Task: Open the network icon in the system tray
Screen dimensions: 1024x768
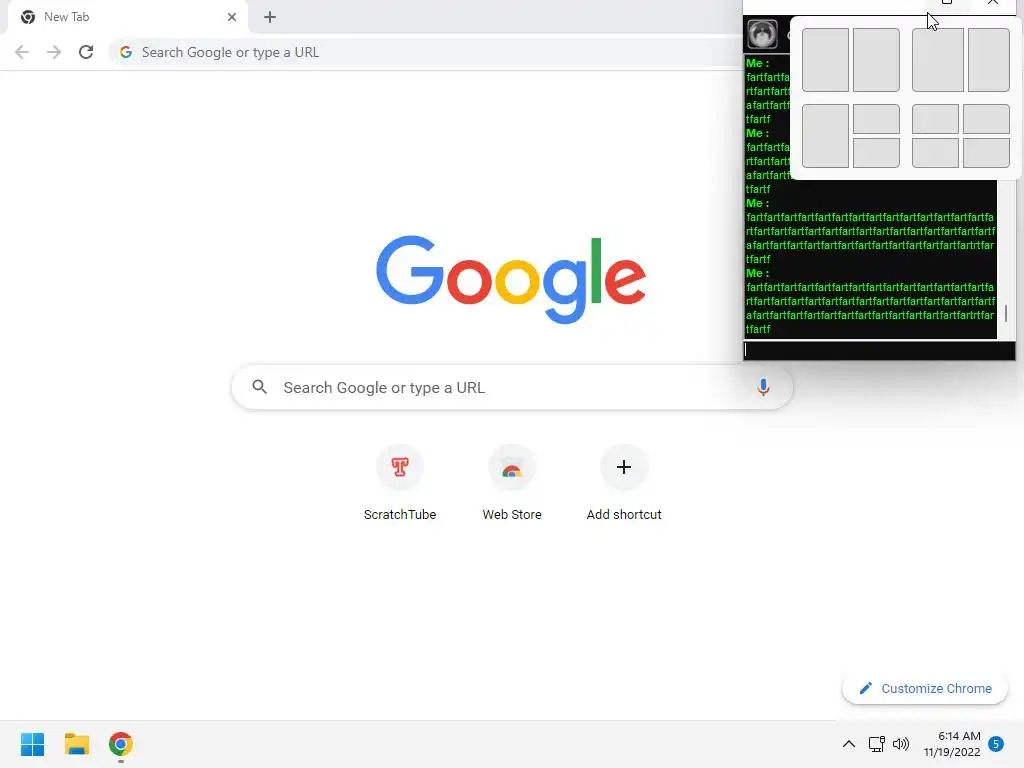Action: pos(876,744)
